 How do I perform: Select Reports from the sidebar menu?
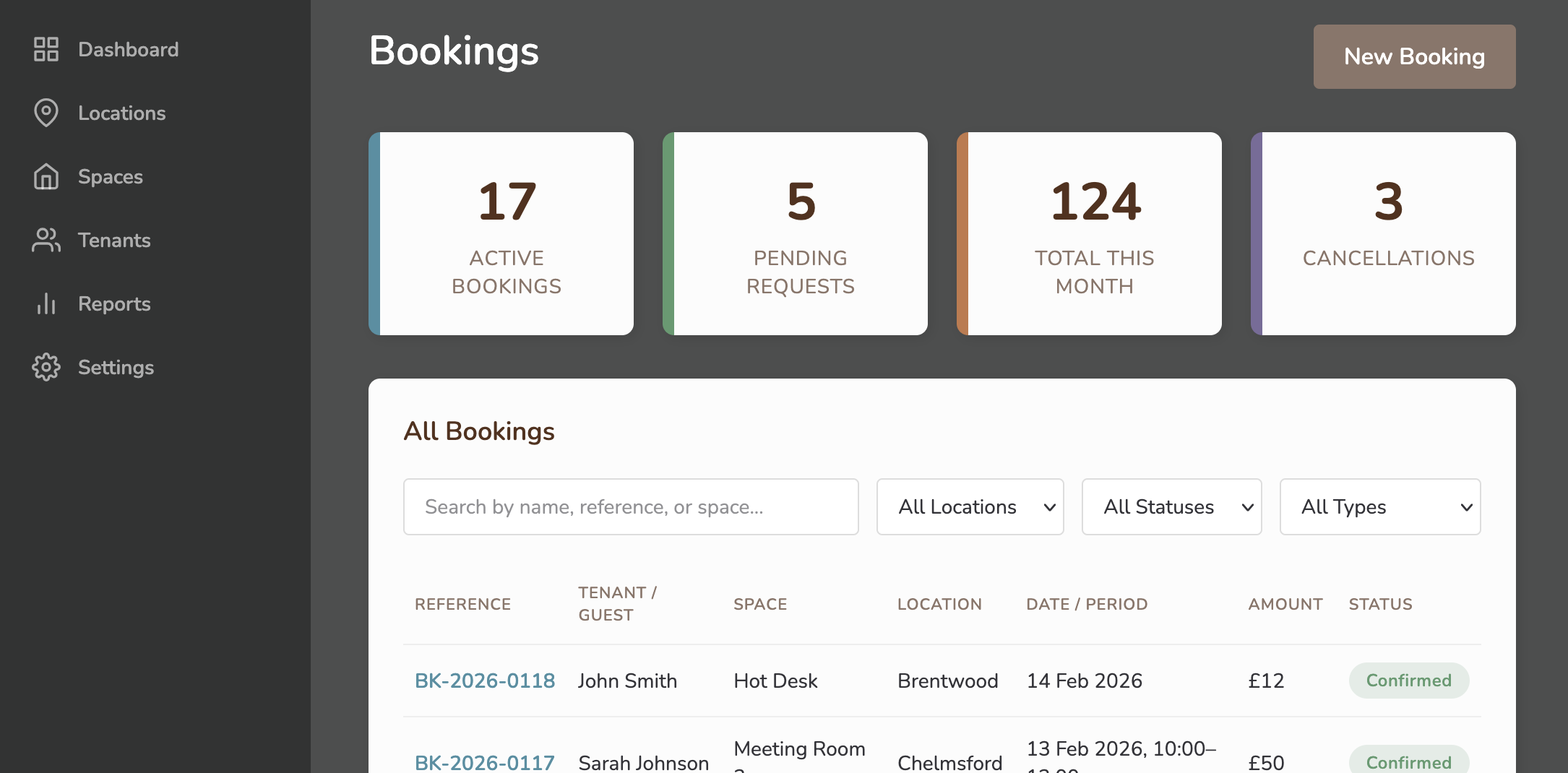114,303
